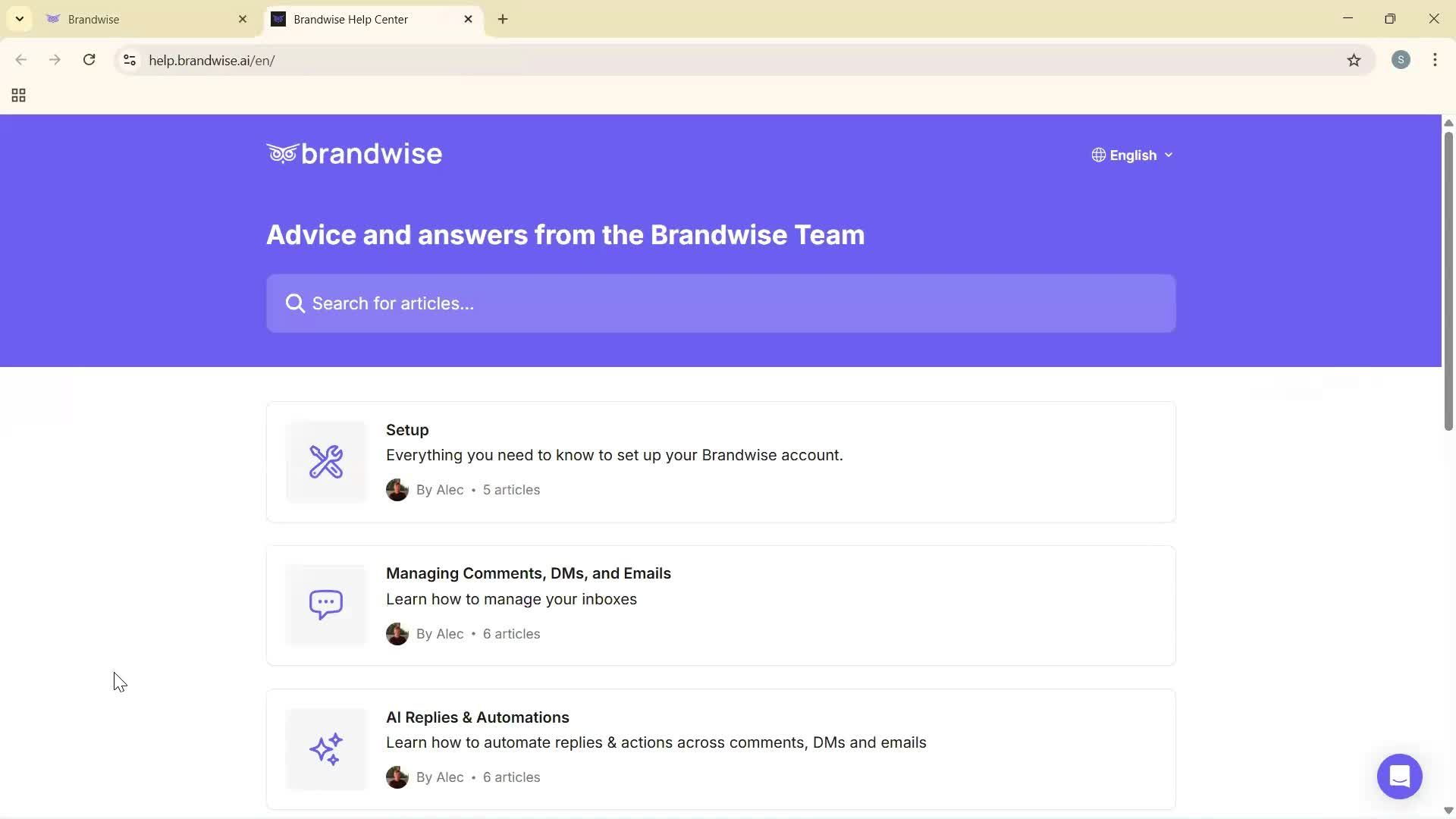This screenshot has height=819, width=1456.
Task: Open the browser profile avatar icon
Action: click(x=1401, y=60)
